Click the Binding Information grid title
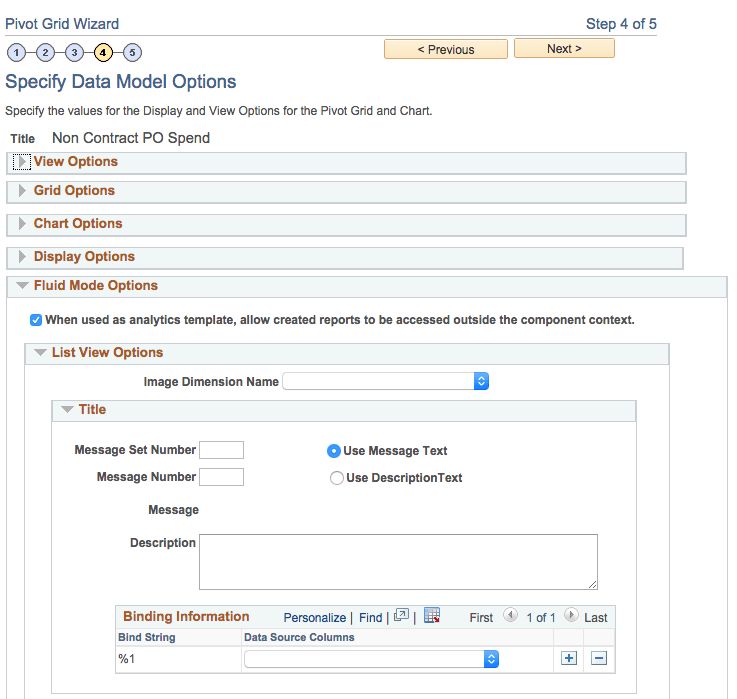Viewport: 737px width, 699px height. [186, 616]
